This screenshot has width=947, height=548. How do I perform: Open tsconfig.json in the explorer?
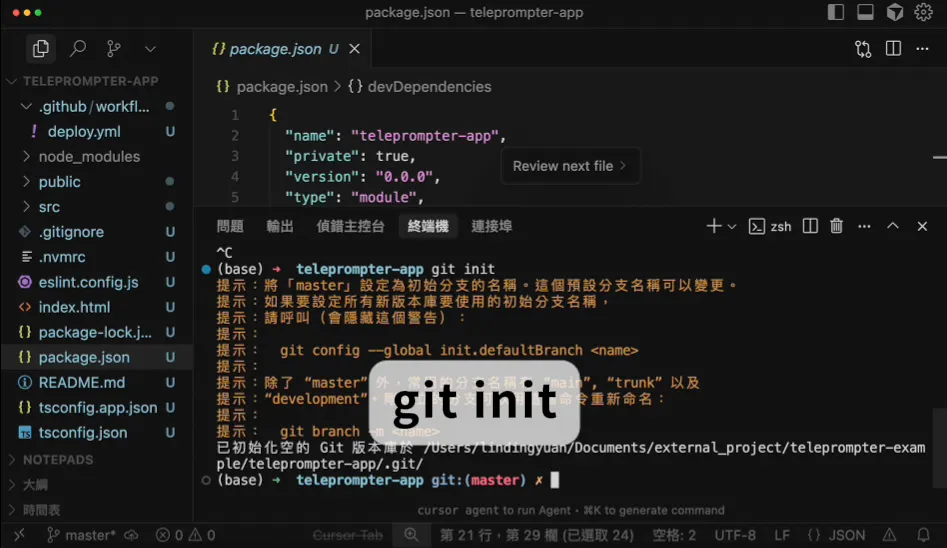click(x=83, y=433)
